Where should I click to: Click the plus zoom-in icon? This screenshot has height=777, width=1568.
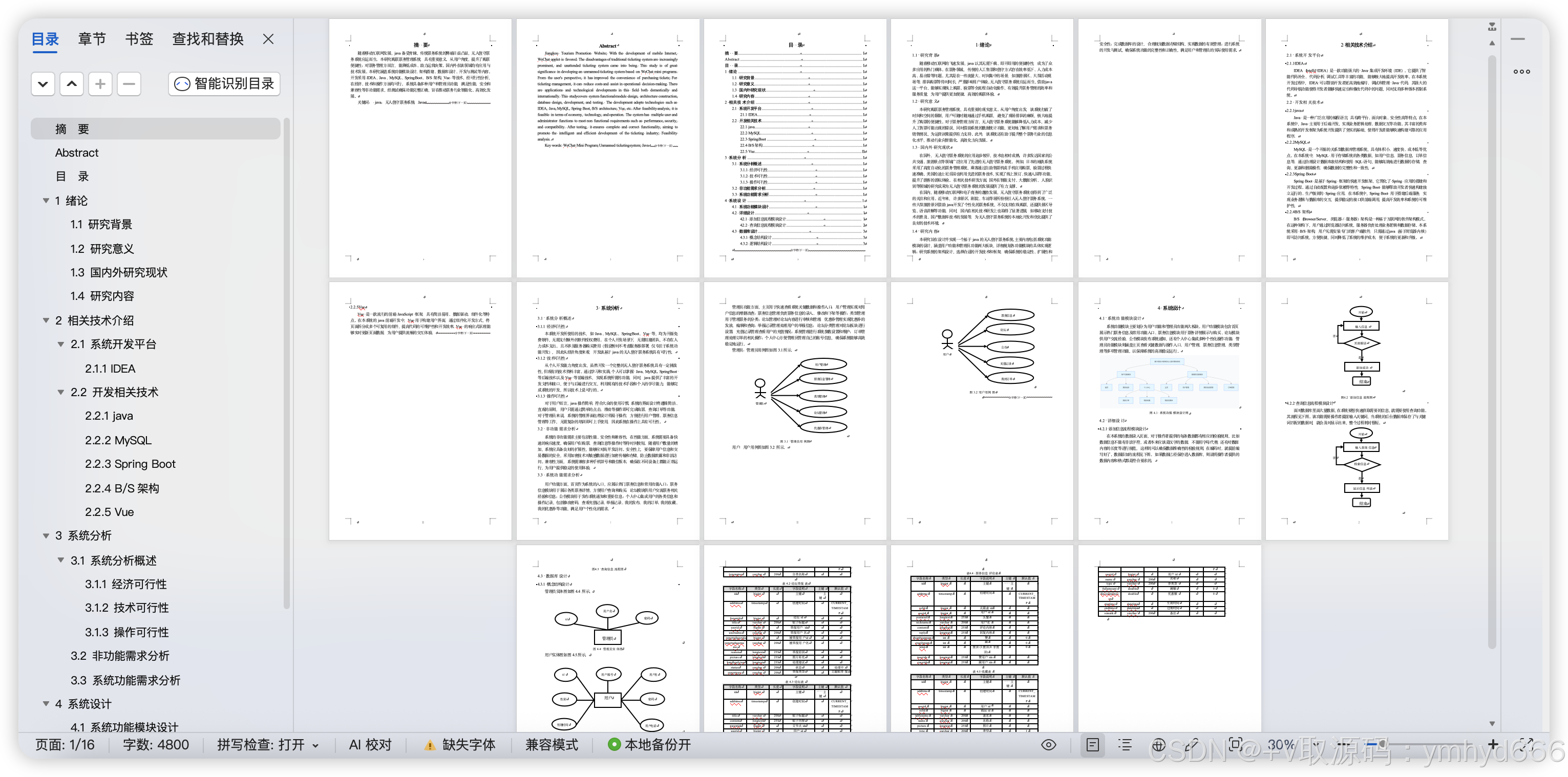tap(1493, 744)
